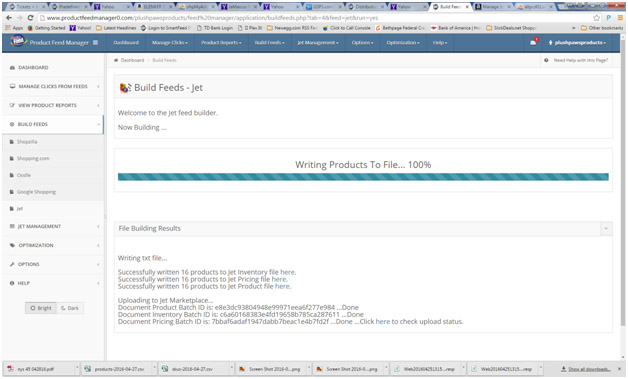This screenshot has width=628, height=379.
Task: Collapse BUILD FEEDS sidebar section
Action: pyautogui.click(x=53, y=125)
